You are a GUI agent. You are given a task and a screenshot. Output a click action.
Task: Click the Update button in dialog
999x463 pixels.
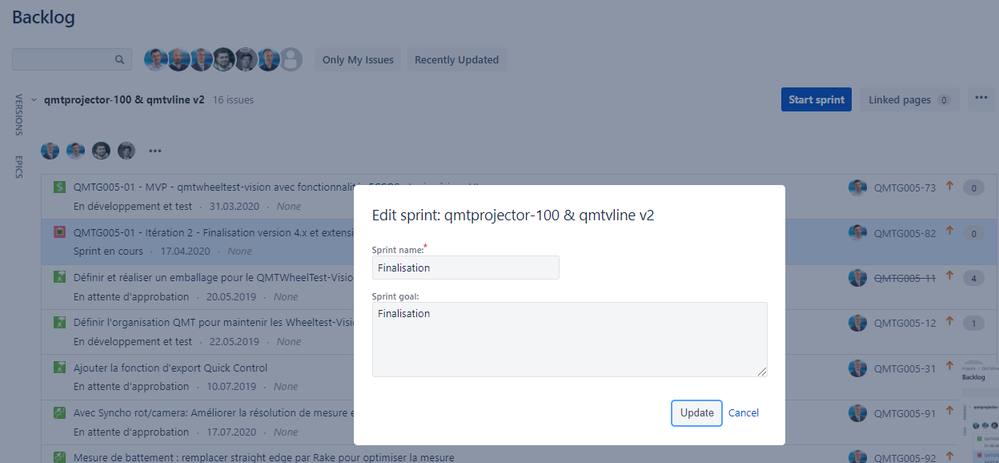click(696, 413)
